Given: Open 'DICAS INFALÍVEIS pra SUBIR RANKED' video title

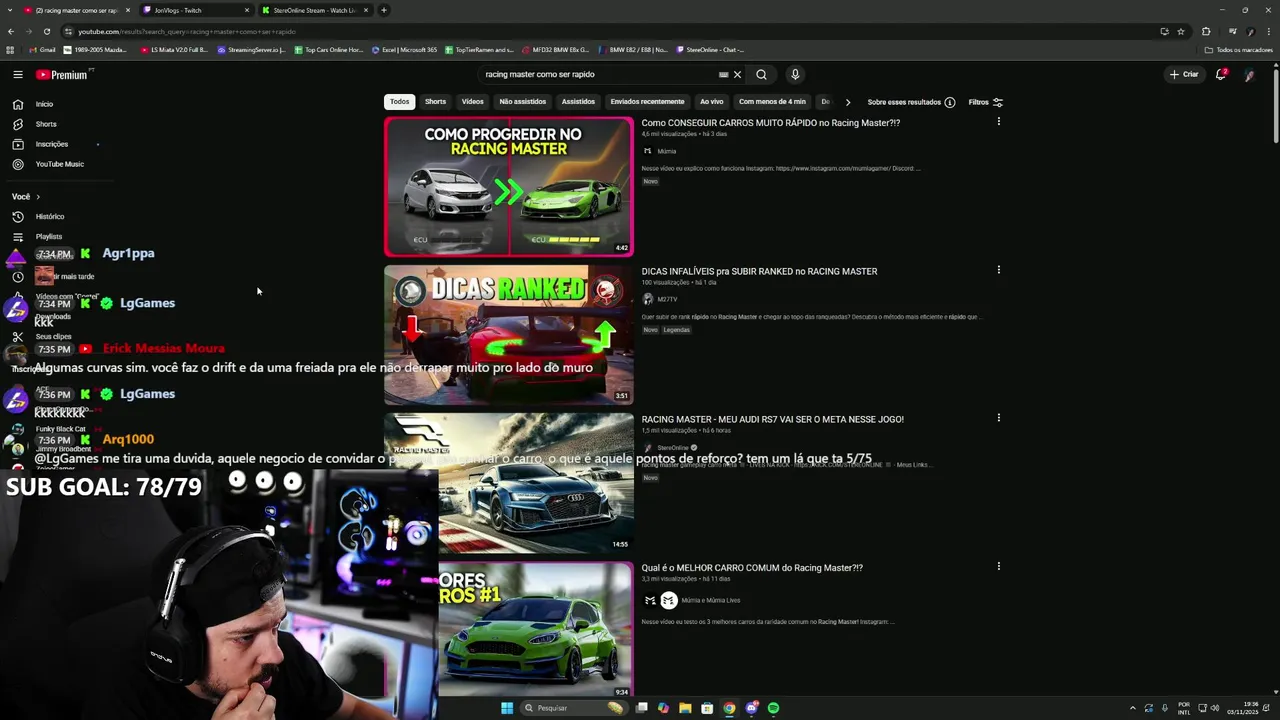Looking at the screenshot, I should pyautogui.click(x=759, y=271).
